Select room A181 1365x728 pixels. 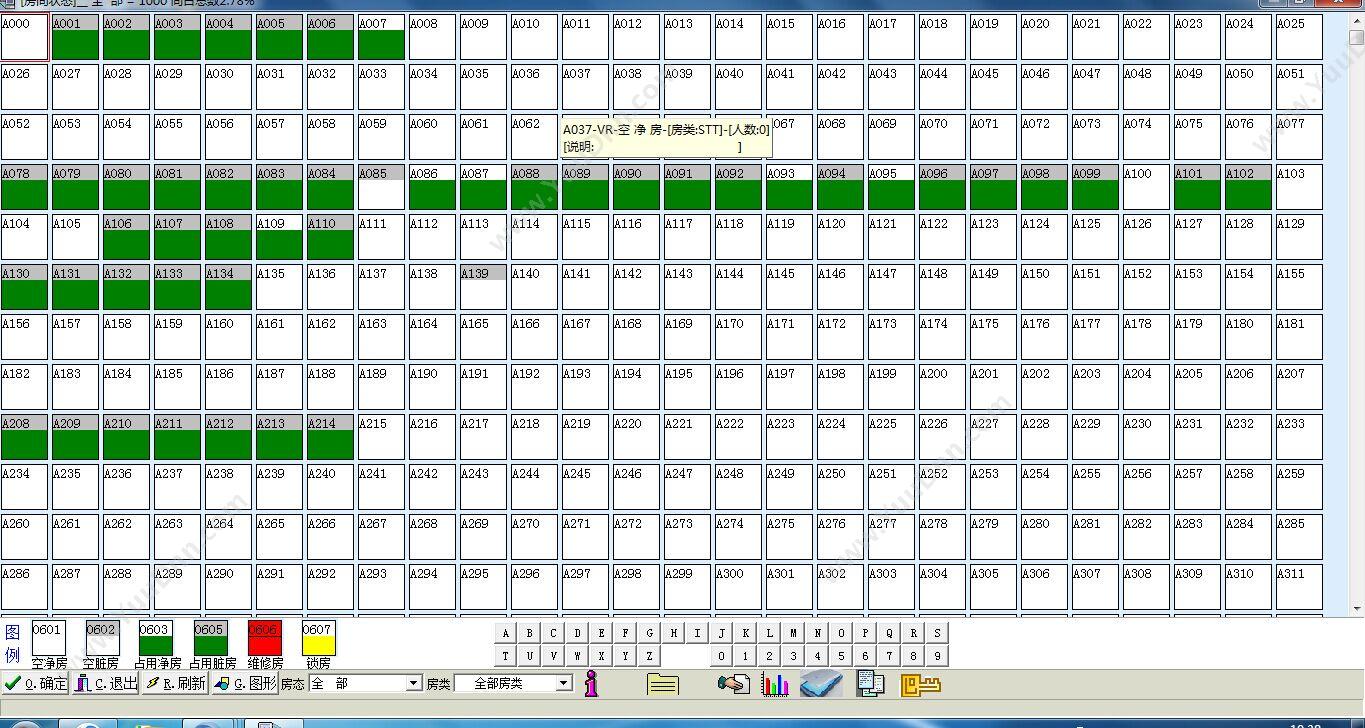1299,337
